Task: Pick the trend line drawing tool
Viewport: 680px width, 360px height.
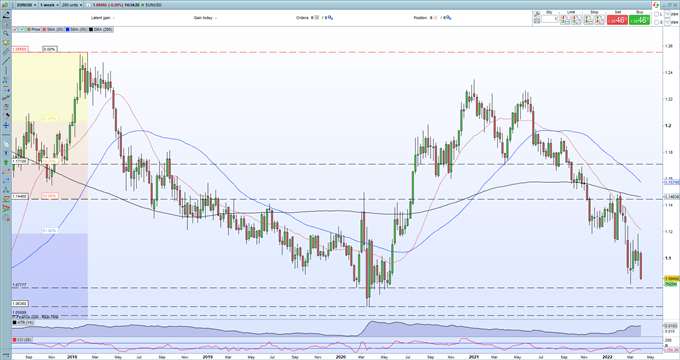Action: tap(6, 61)
